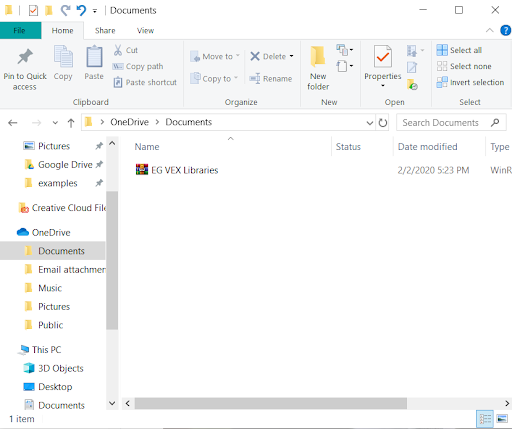The image size is (512, 429).
Task: Switch to large icons view in status bar
Action: click(502, 418)
